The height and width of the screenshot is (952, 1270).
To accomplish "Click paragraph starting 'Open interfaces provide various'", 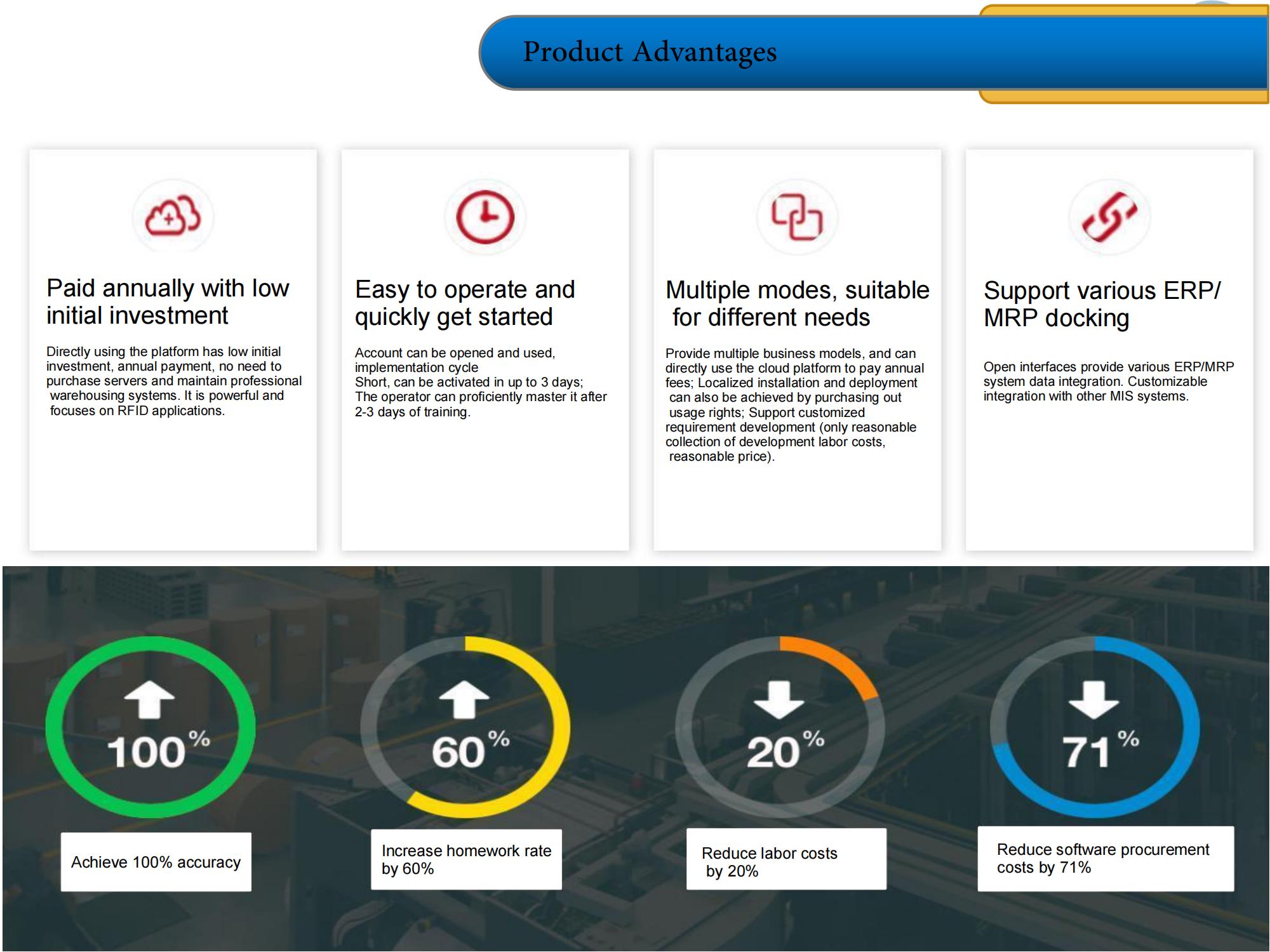I will coord(1109,381).
